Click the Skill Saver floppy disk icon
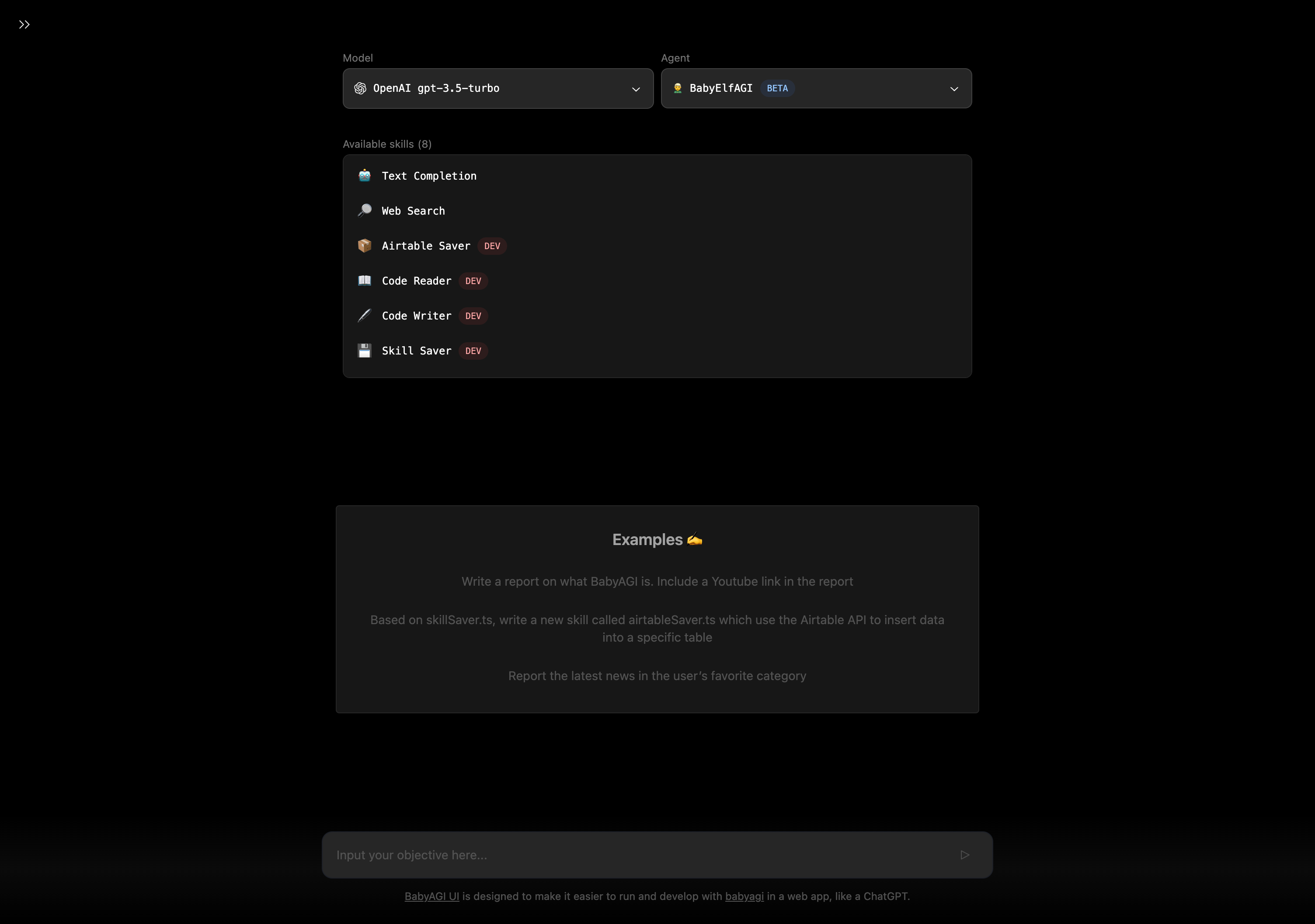This screenshot has height=924, width=1315. pyautogui.click(x=364, y=351)
